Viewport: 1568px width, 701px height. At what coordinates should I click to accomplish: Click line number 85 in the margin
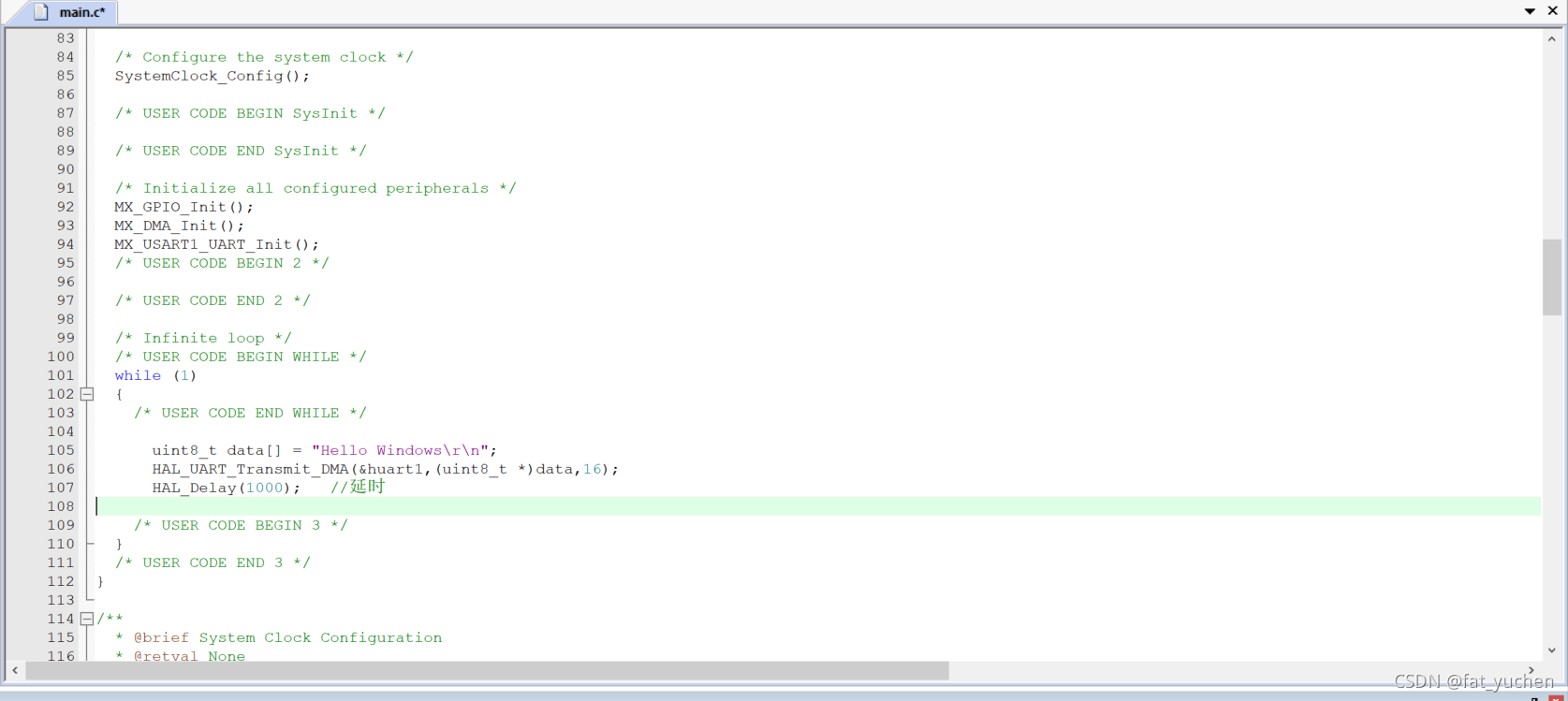point(66,76)
